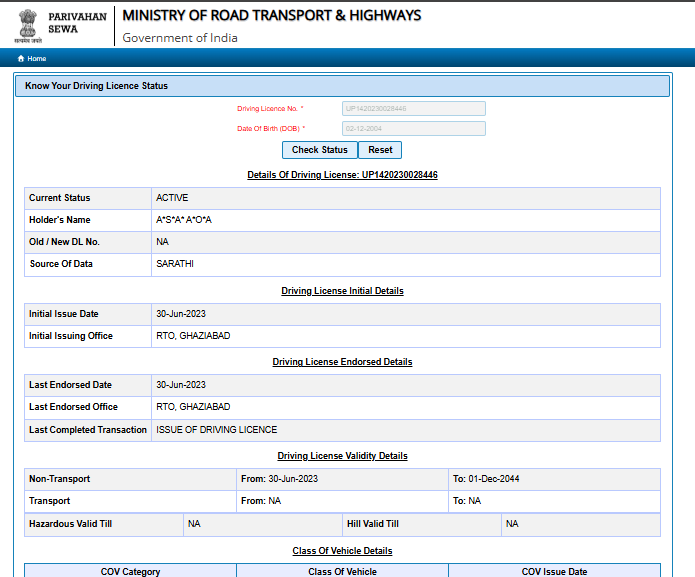695x577 pixels.
Task: Click the Ministry of Road Transport heading
Action: tap(272, 16)
